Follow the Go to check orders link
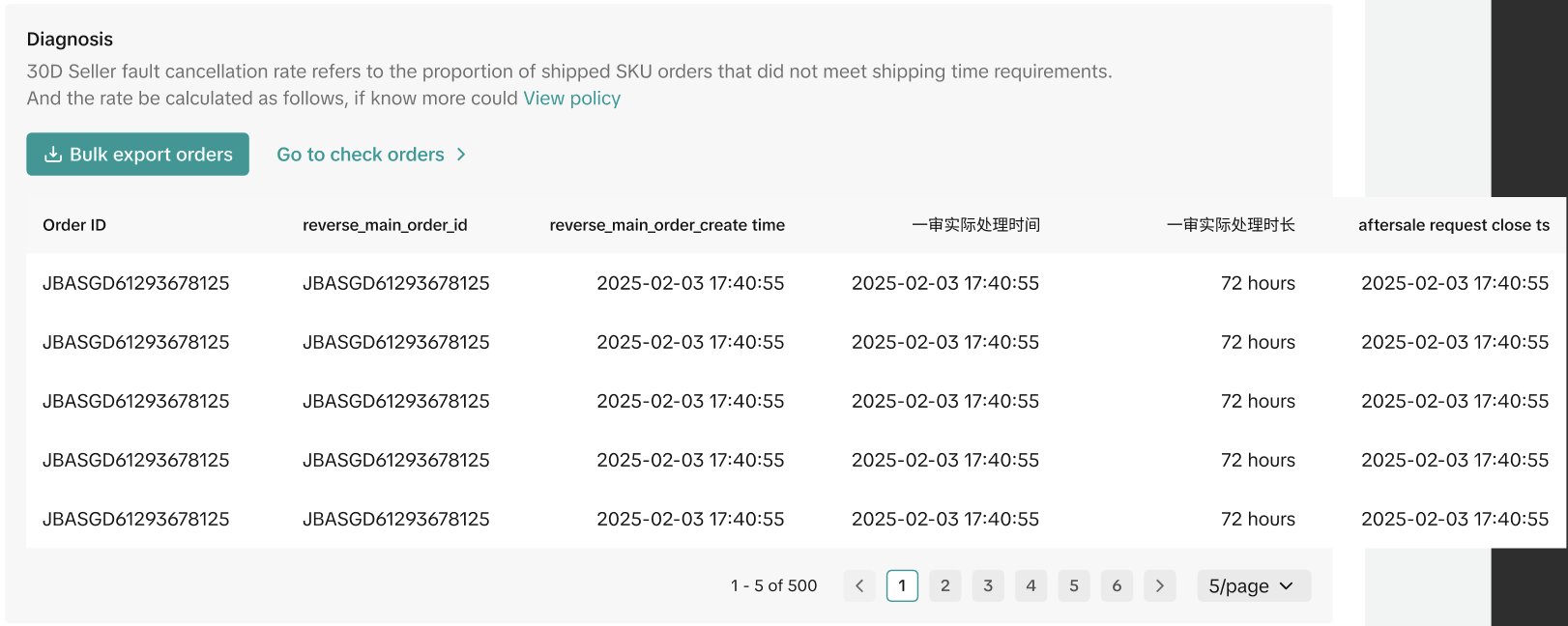Viewport: 1568px width, 626px height. point(360,155)
